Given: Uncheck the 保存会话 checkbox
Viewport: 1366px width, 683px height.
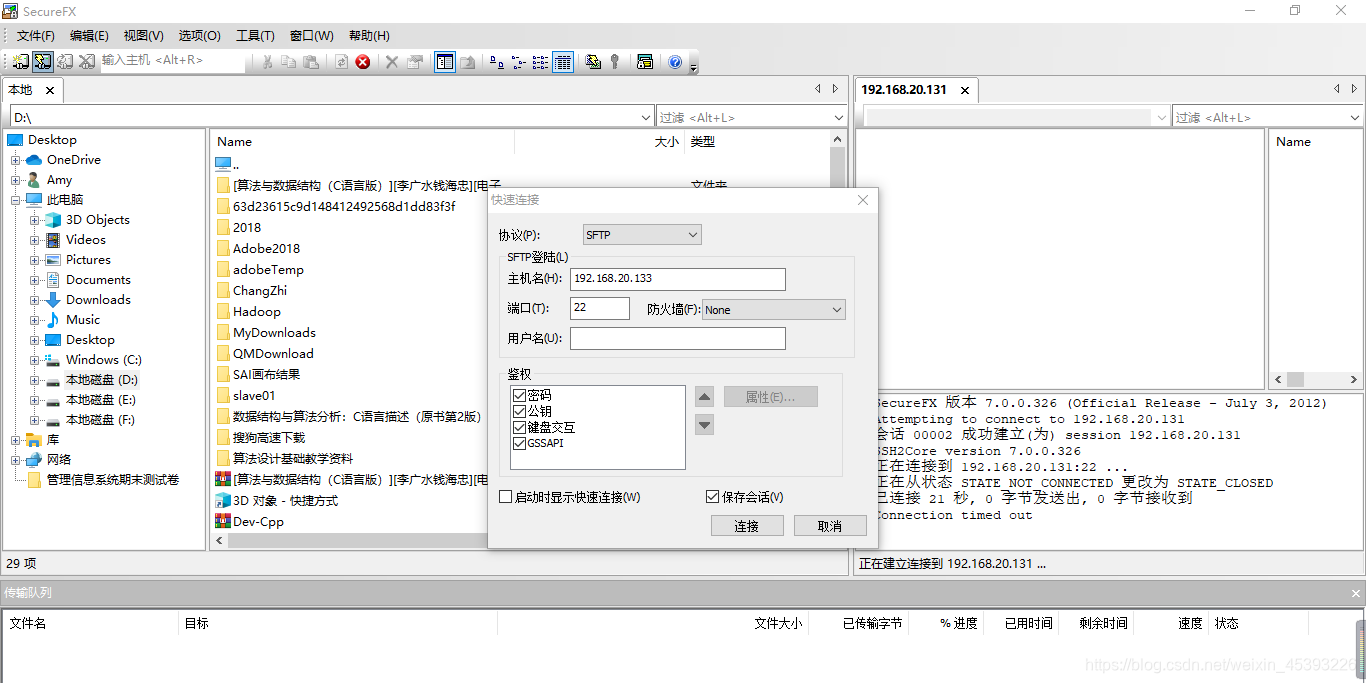Looking at the screenshot, I should 712,497.
